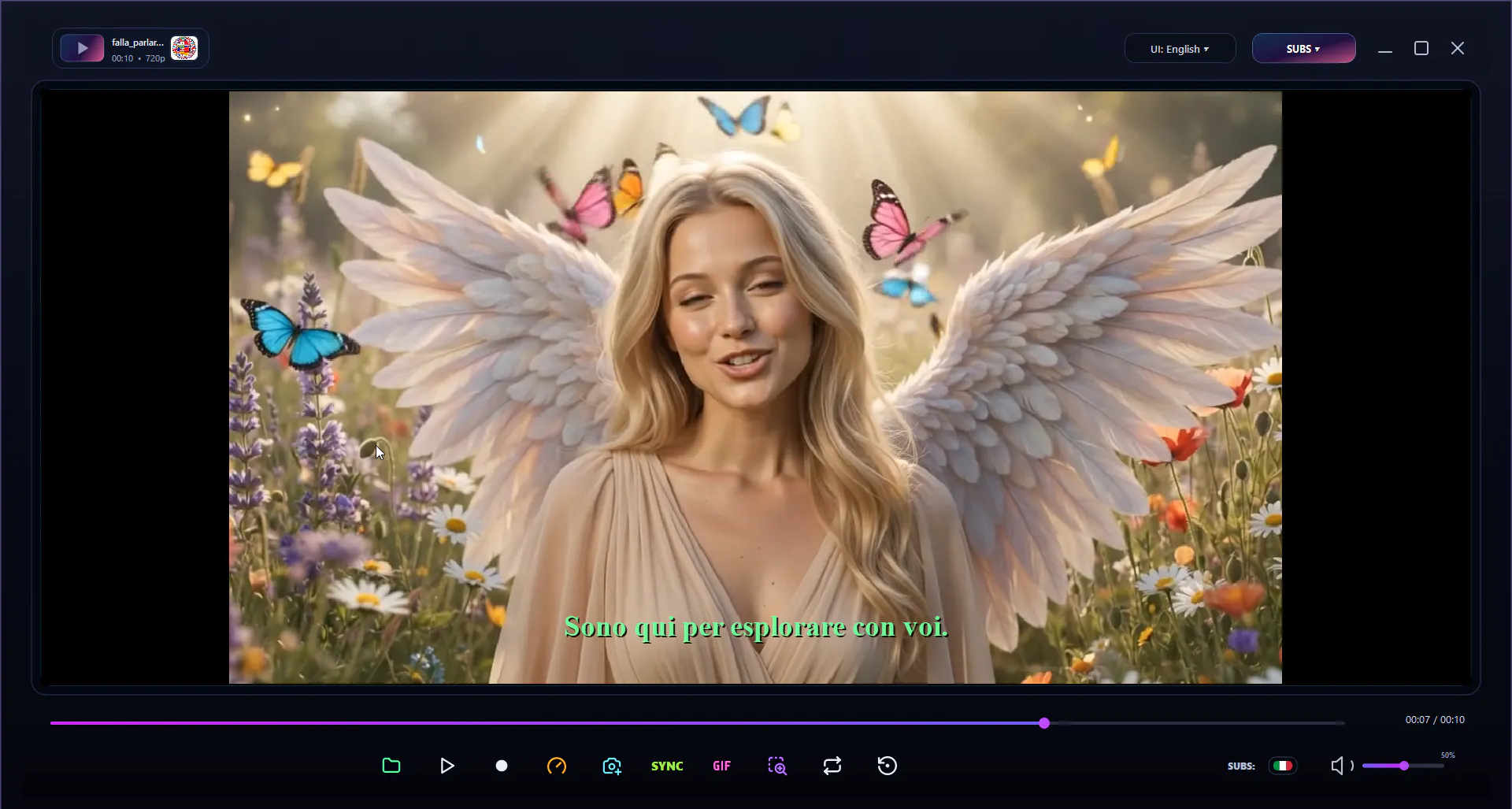Click the stop/record dot icon
Viewport: 1512px width, 809px height.
[x=502, y=766]
